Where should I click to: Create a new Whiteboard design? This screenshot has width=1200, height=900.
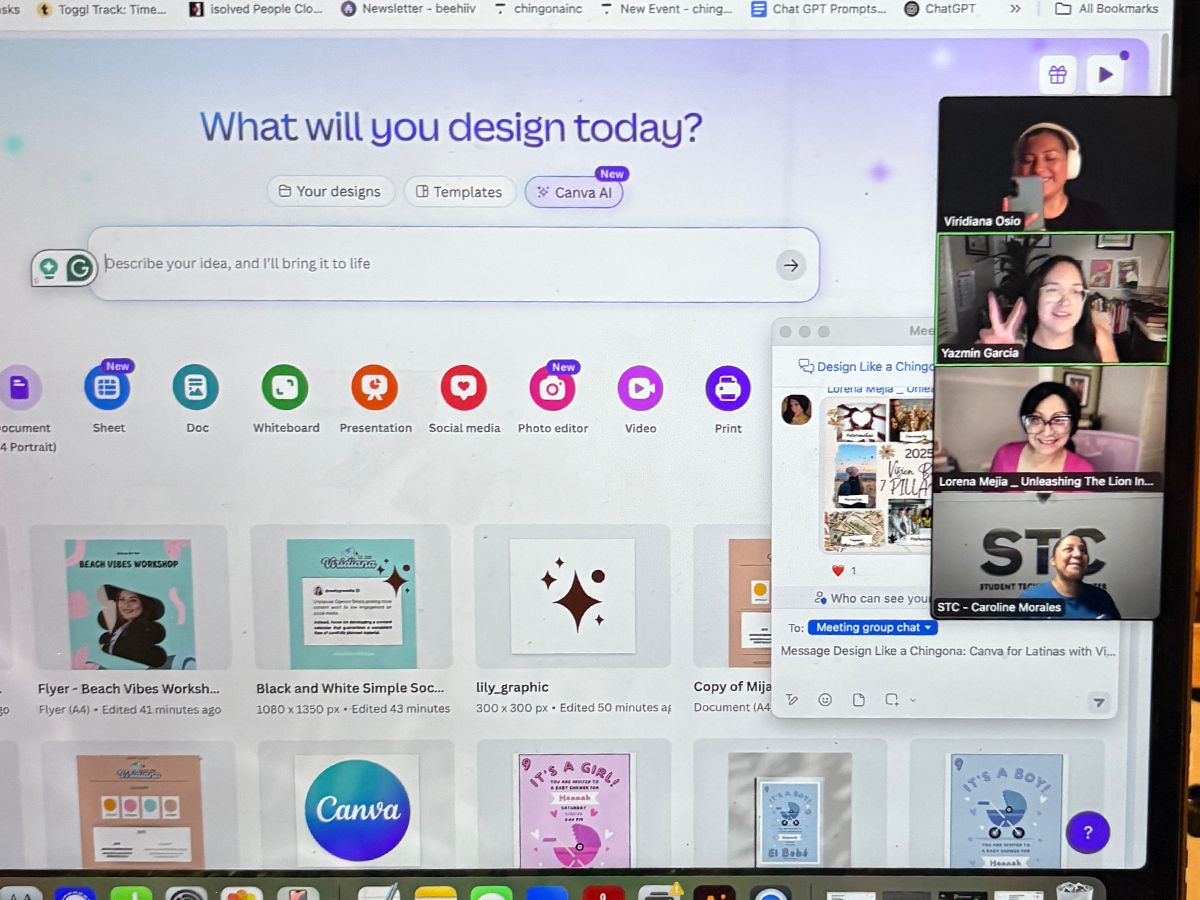pos(285,388)
